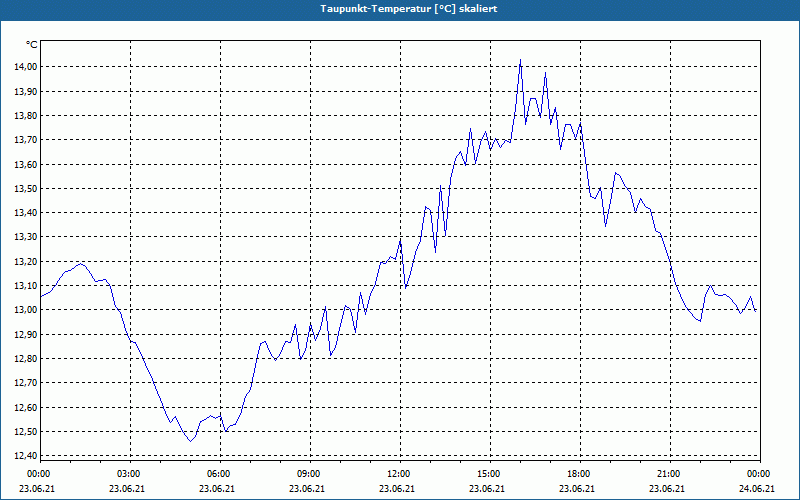Click the °C unit label on axis
Image resolution: width=800 pixels, height=500 pixels.
click(32, 45)
